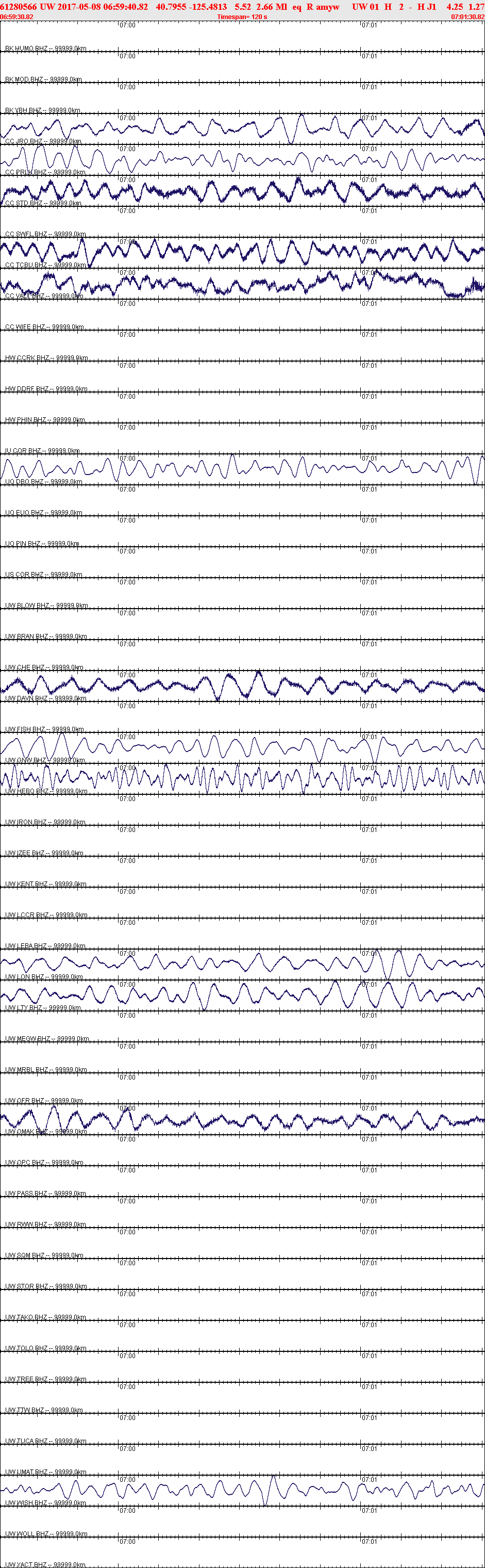Screen dimensions: 485x1568
Task: Click the CC SWFL BHZ station label
Action: [46, 234]
